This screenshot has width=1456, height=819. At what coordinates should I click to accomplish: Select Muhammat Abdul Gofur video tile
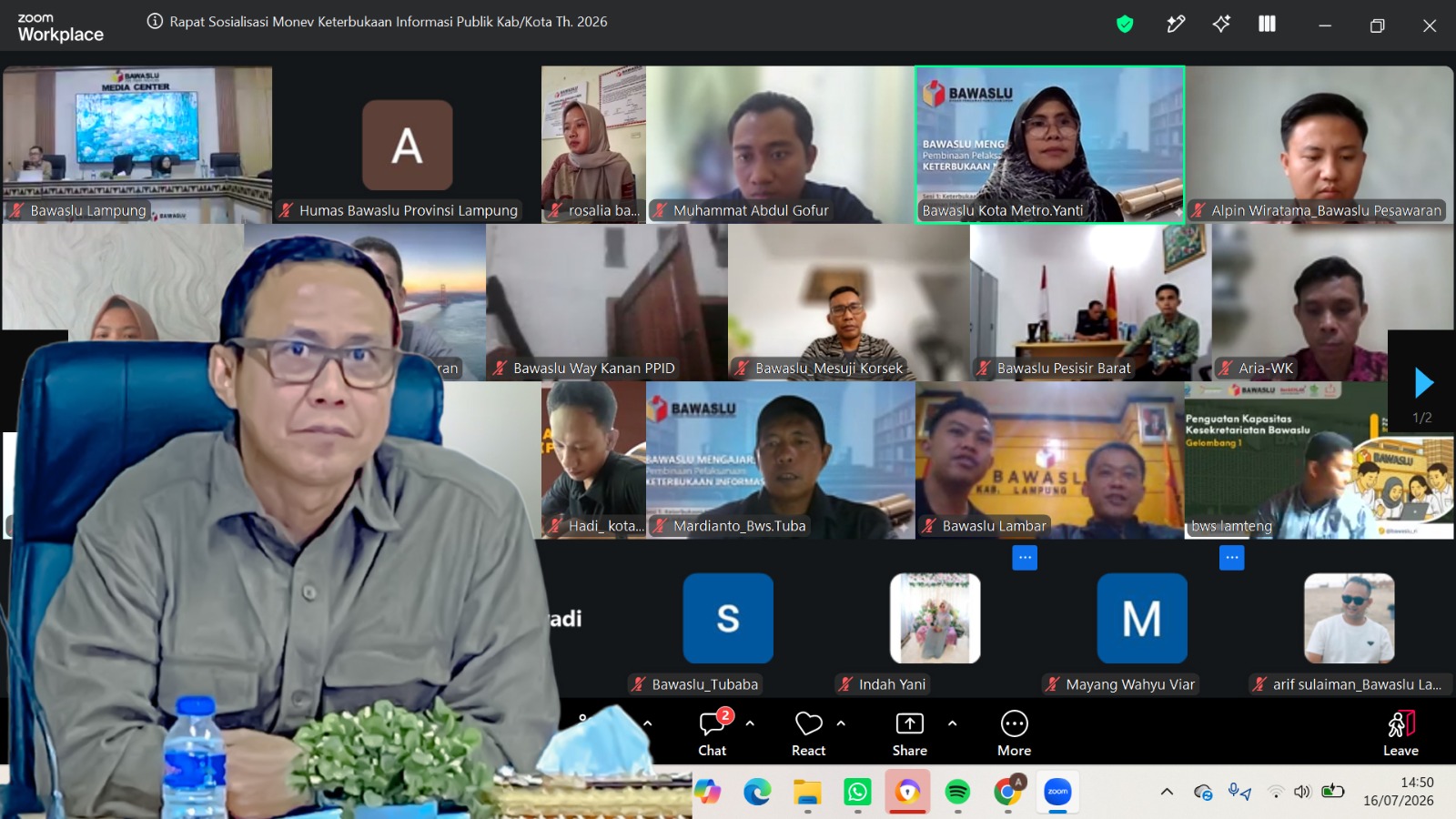[x=780, y=145]
